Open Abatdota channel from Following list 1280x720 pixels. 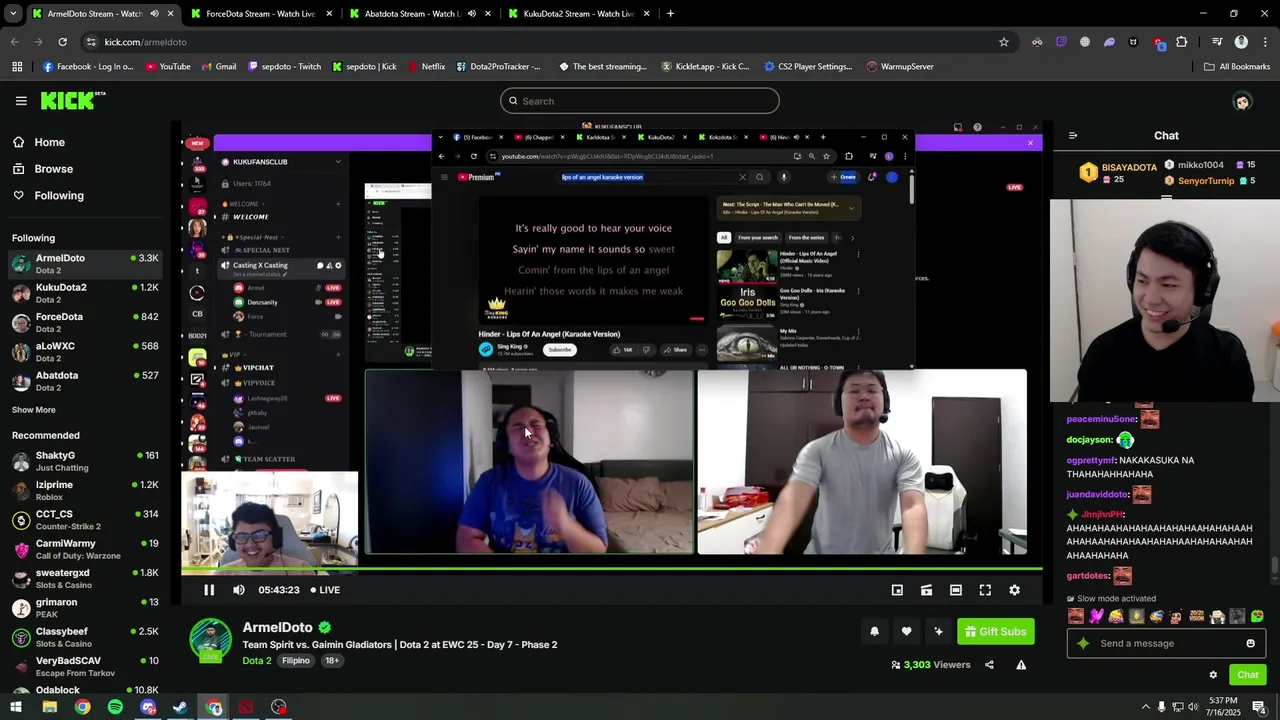point(85,380)
